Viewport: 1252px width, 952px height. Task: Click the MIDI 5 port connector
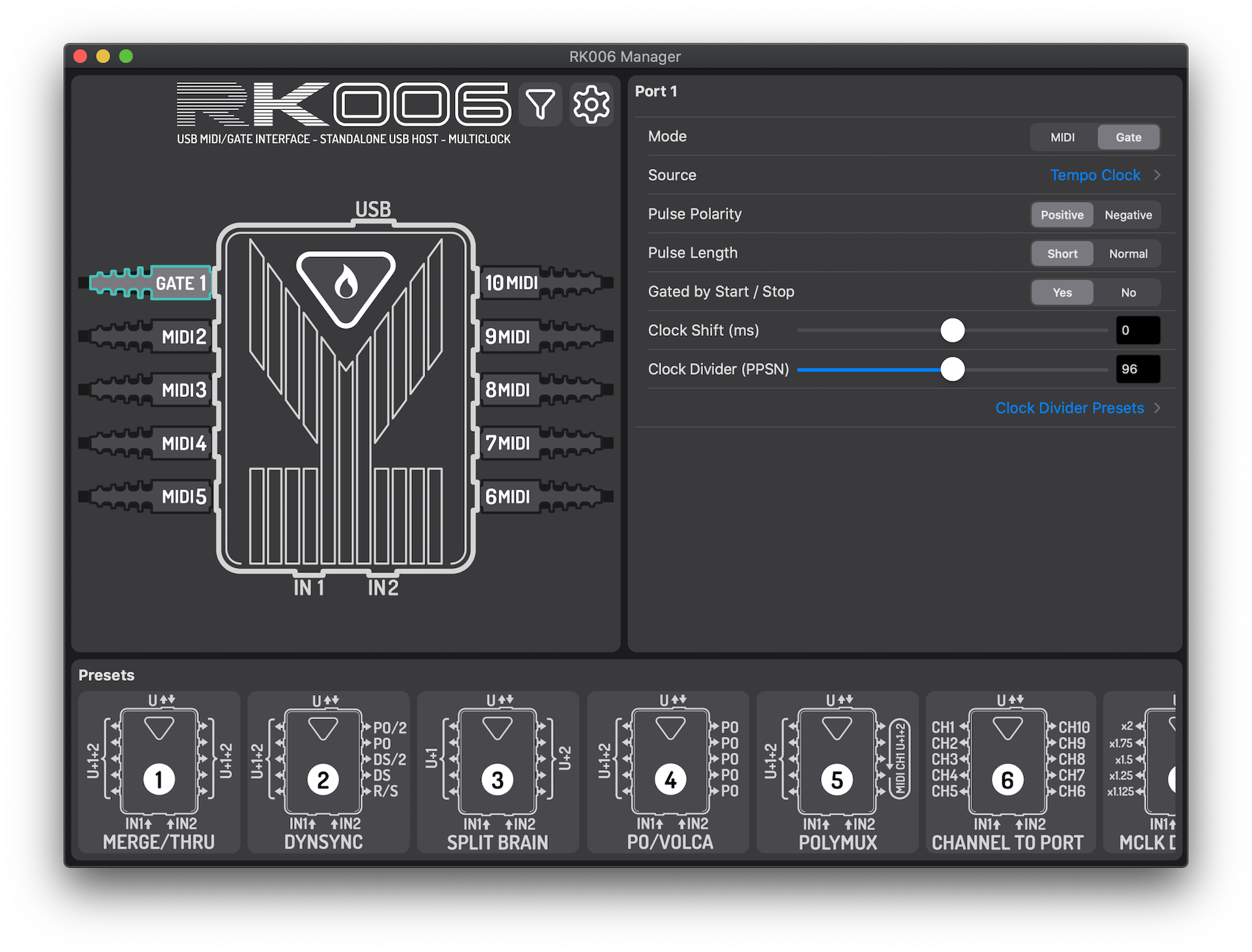(183, 497)
